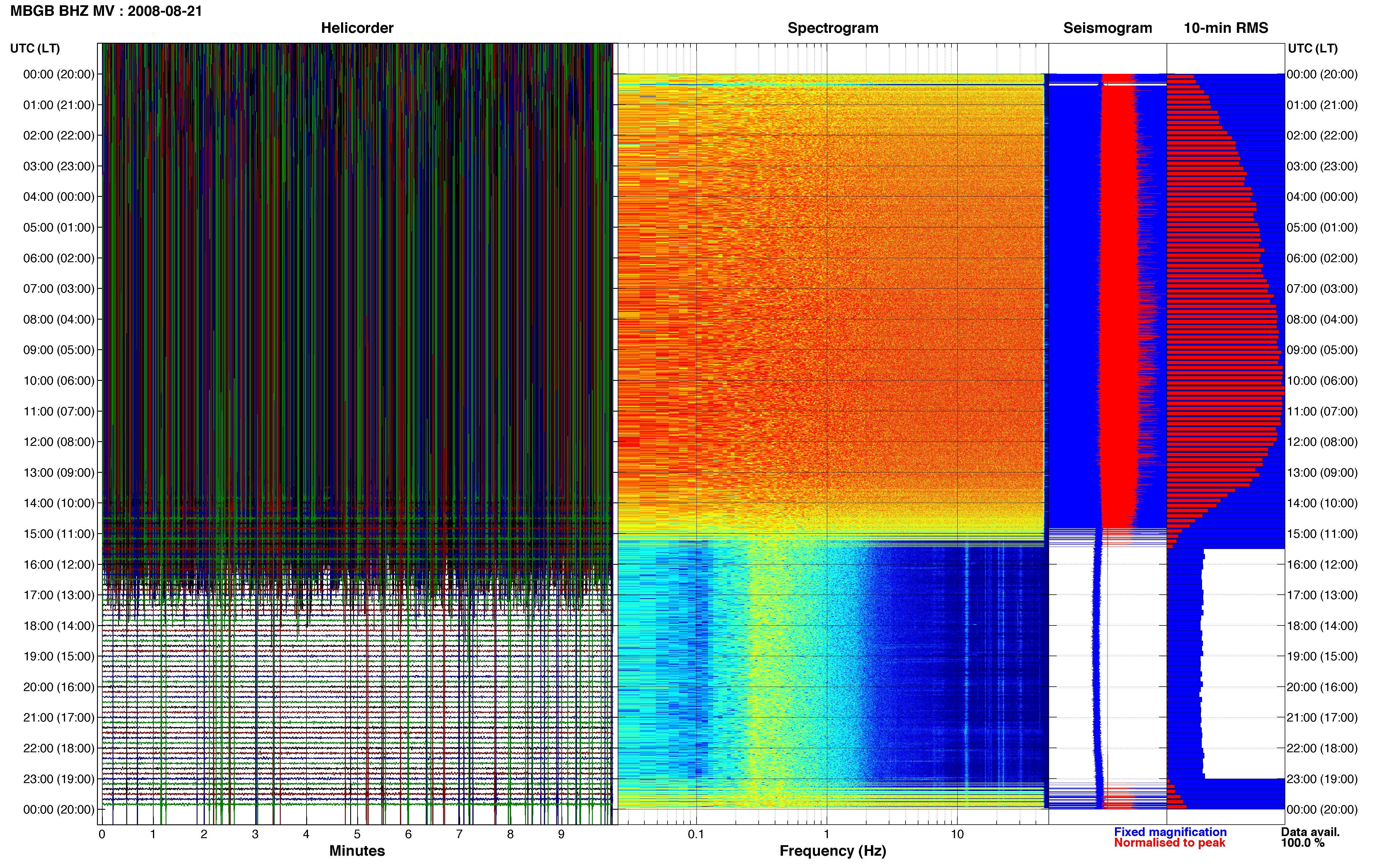Click the left '20:00 (16:00)' time label
The height and width of the screenshot is (868, 1389).
(x=59, y=687)
